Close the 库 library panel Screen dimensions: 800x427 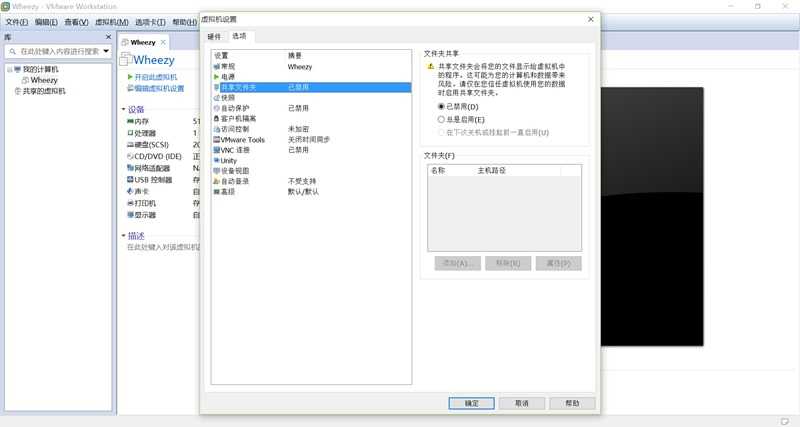click(108, 37)
